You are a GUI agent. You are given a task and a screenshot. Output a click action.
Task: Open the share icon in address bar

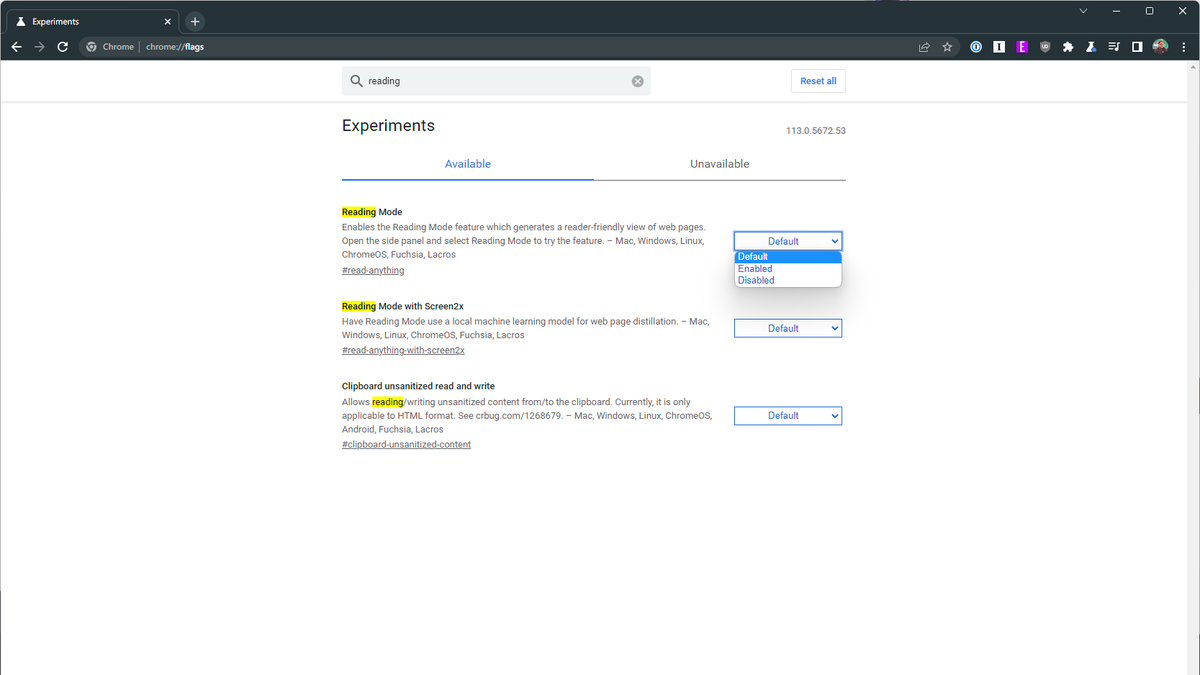(x=924, y=46)
